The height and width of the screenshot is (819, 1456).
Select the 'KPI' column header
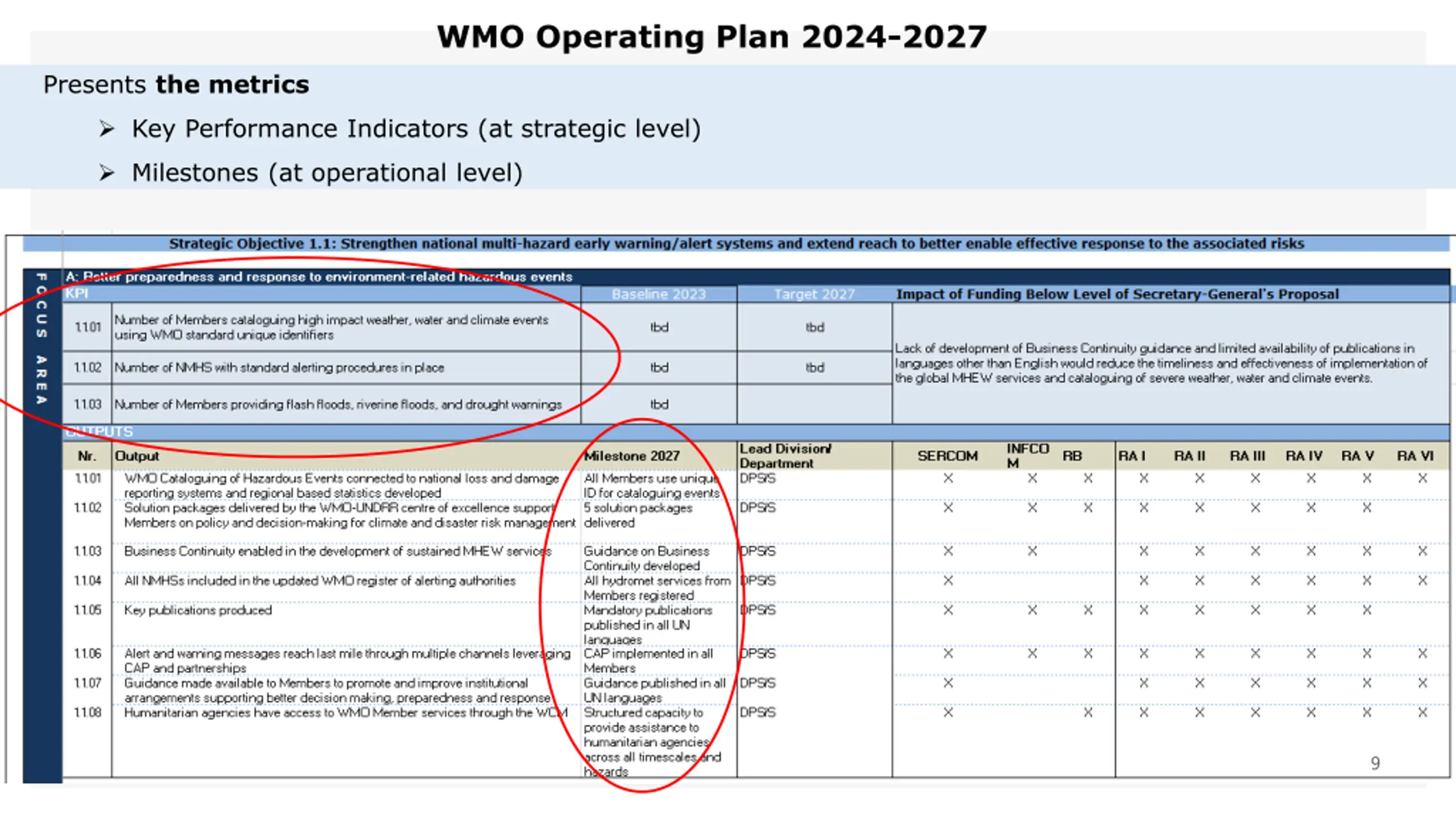click(x=76, y=293)
